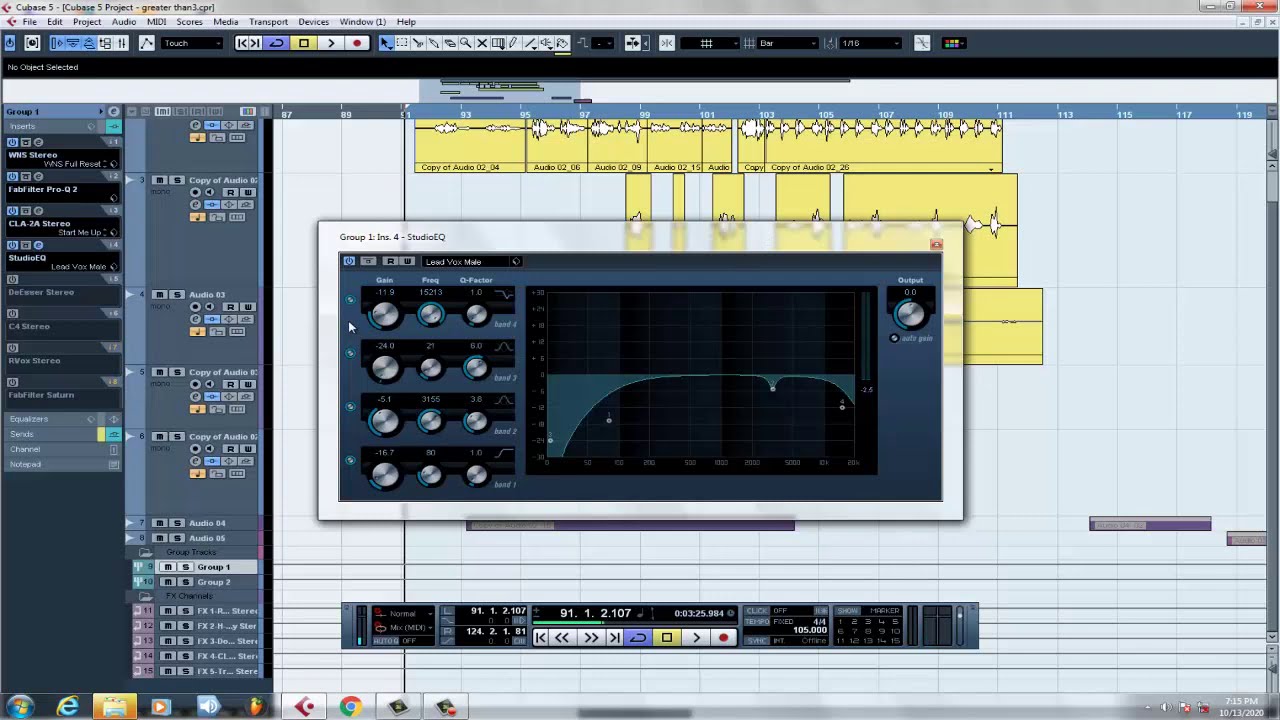Open the Bar grid type dropdown
This screenshot has width=1280, height=720.
click(788, 43)
